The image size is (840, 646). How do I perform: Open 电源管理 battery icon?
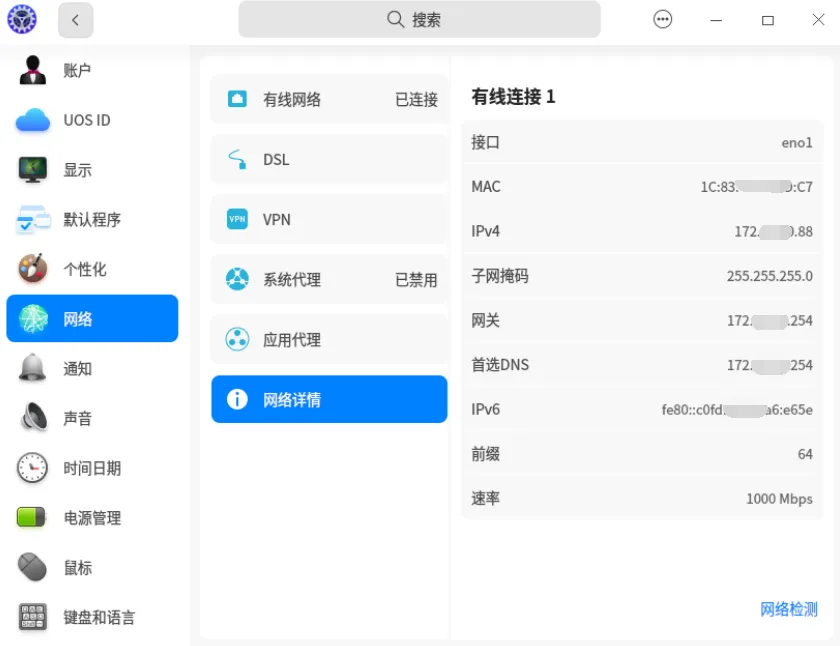31,517
